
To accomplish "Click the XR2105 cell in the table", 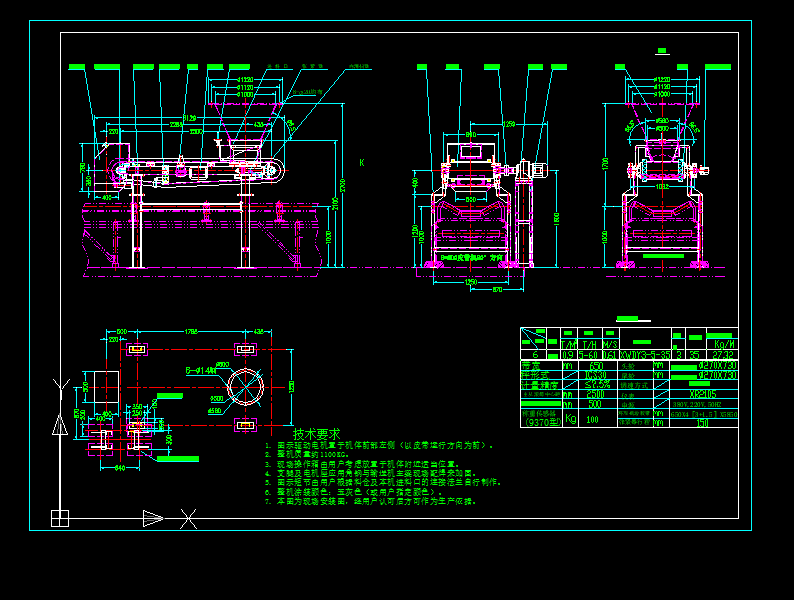I will click(x=703, y=394).
